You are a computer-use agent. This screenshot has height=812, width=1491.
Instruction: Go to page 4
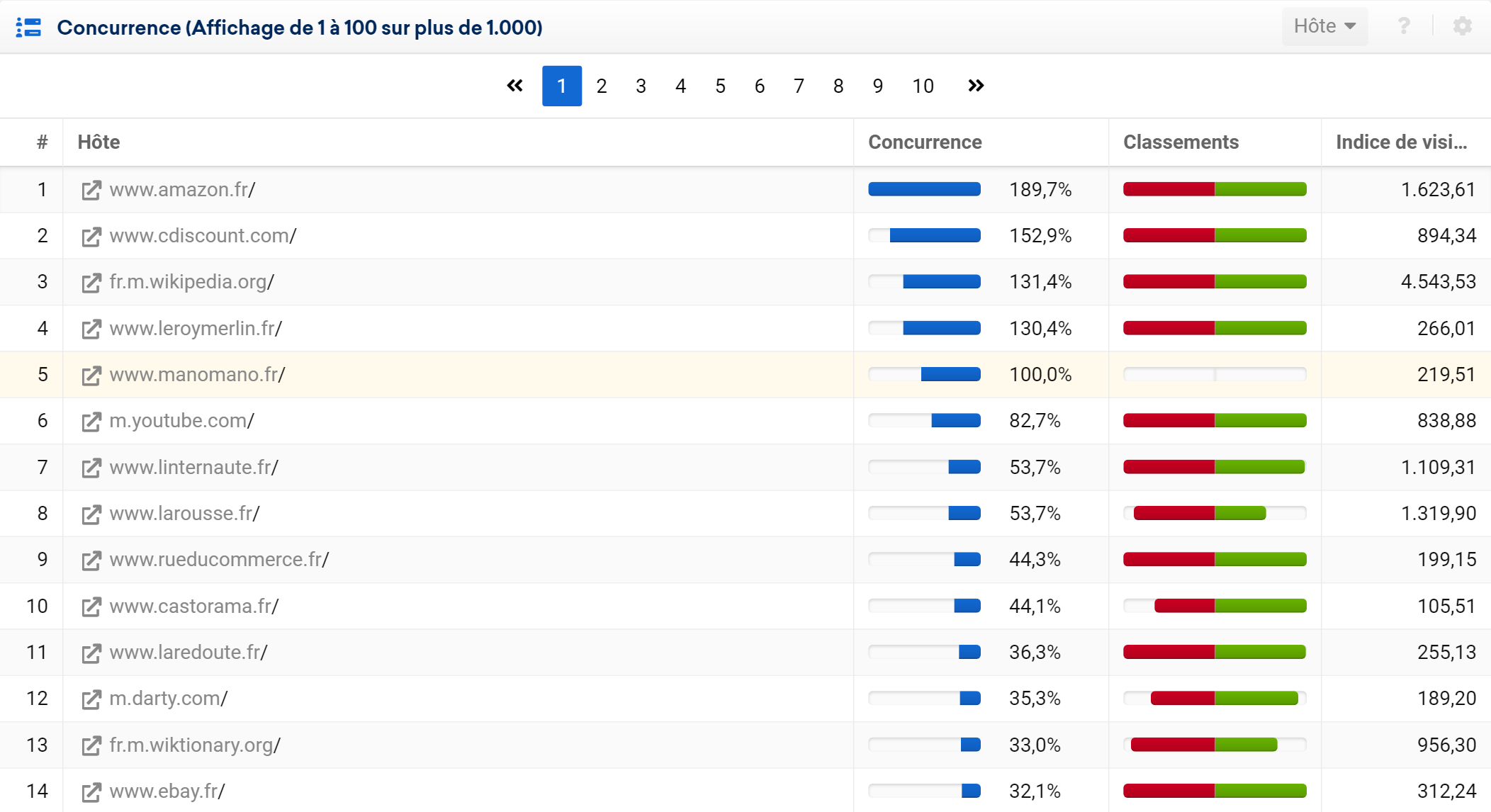point(681,86)
